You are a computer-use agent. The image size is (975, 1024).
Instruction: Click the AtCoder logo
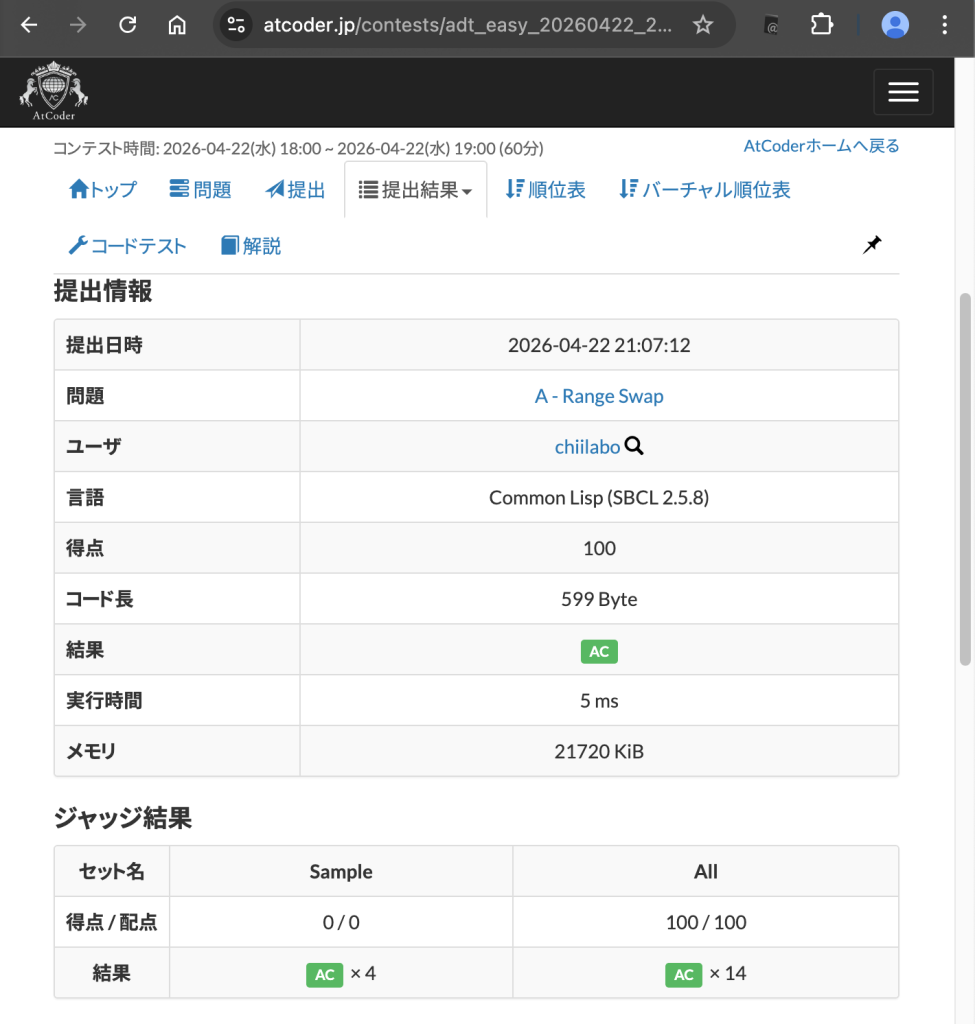click(53, 91)
